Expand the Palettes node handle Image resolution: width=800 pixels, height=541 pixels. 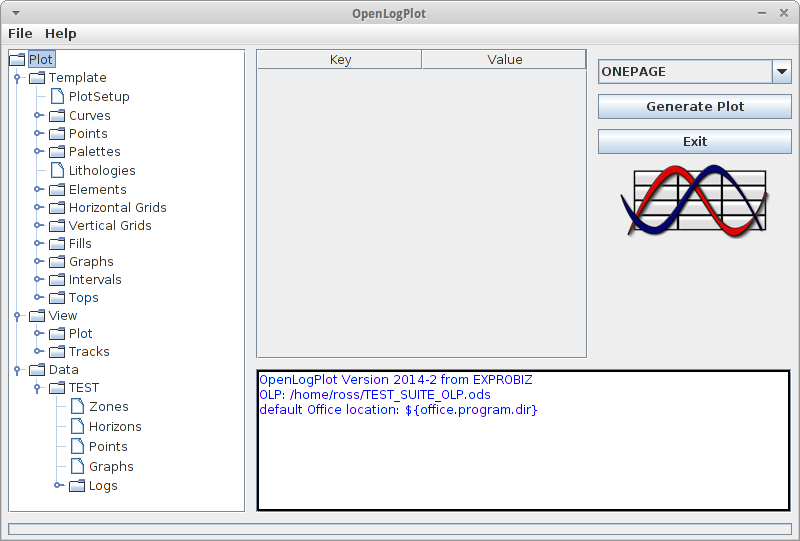pyautogui.click(x=37, y=151)
